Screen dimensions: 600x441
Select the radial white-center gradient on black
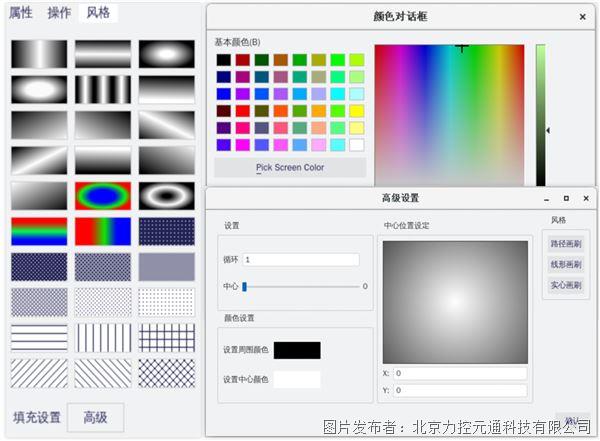point(166,54)
